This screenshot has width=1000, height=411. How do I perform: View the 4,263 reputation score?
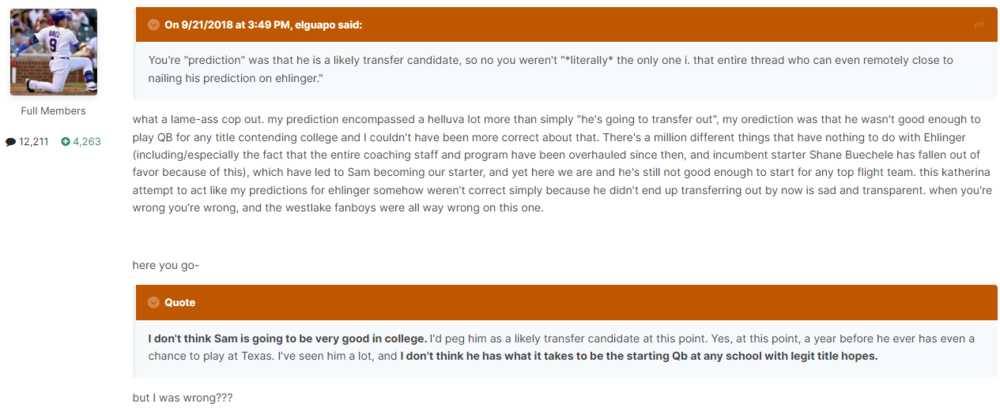[x=86, y=142]
